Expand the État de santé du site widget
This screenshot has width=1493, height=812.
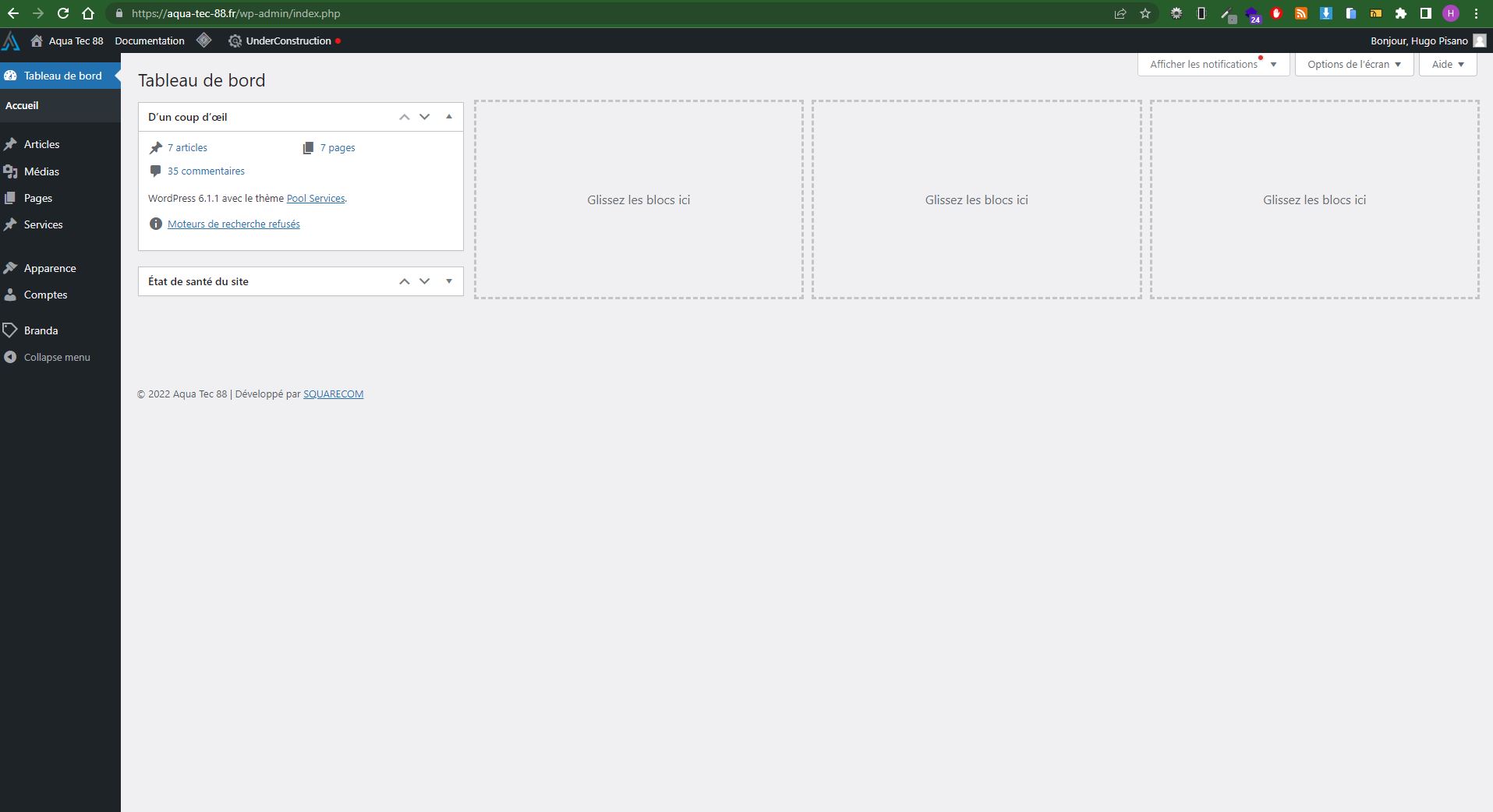449,281
